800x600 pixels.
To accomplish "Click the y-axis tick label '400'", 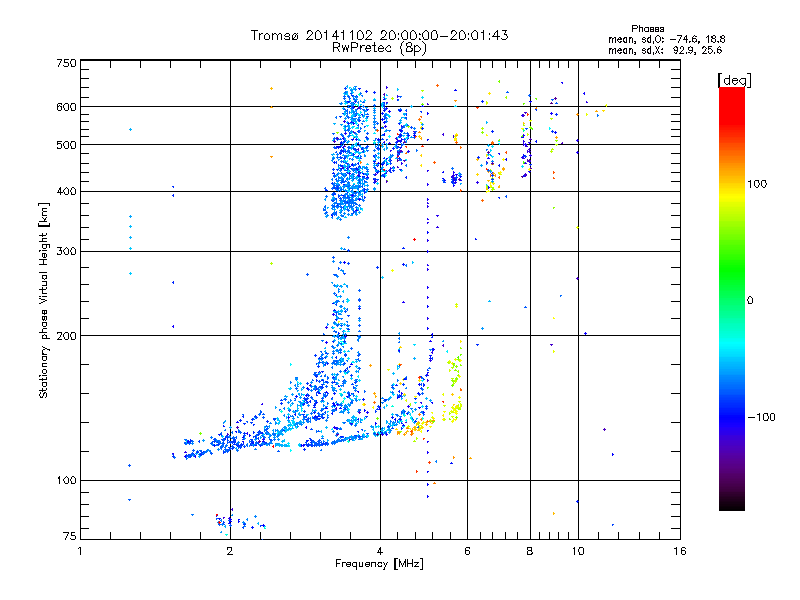I will tap(66, 192).
